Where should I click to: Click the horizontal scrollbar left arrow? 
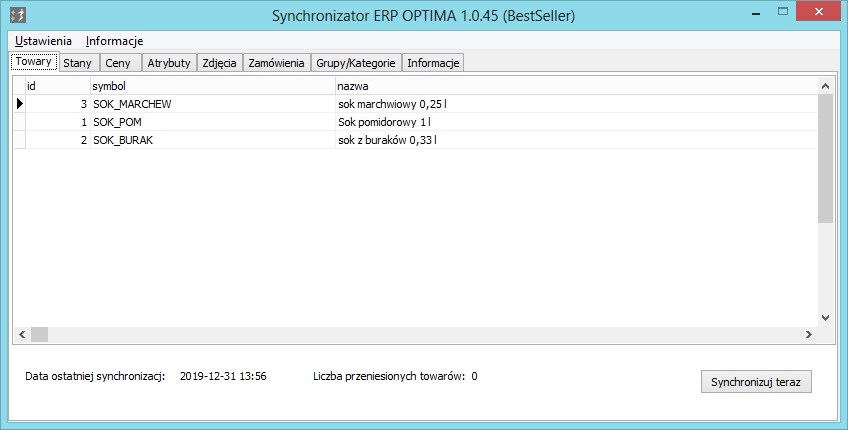click(22, 334)
